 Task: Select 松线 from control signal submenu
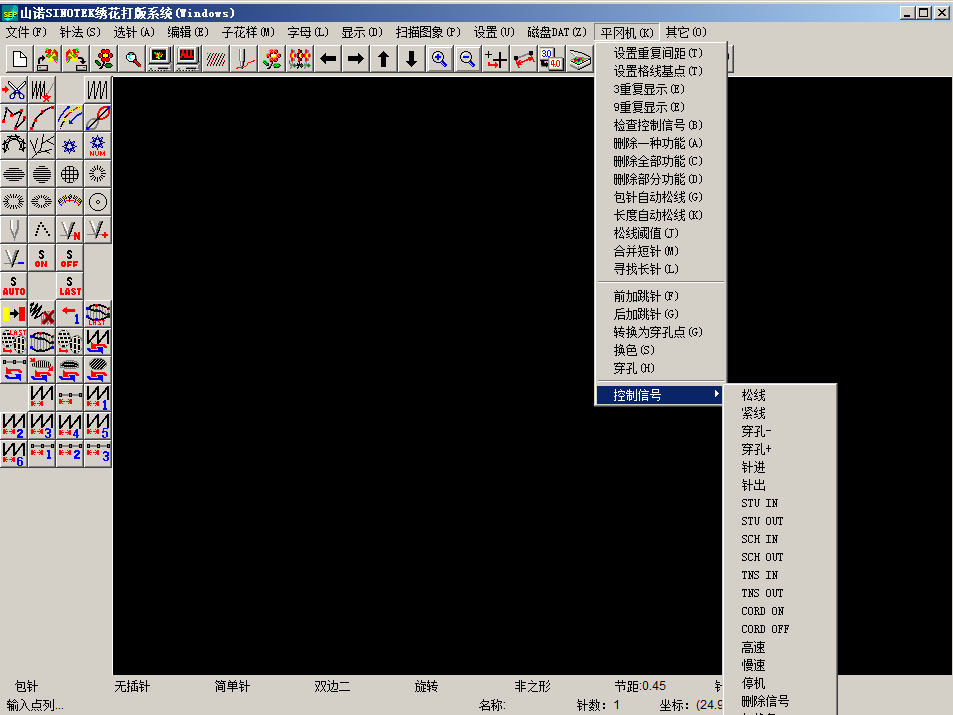(x=753, y=396)
